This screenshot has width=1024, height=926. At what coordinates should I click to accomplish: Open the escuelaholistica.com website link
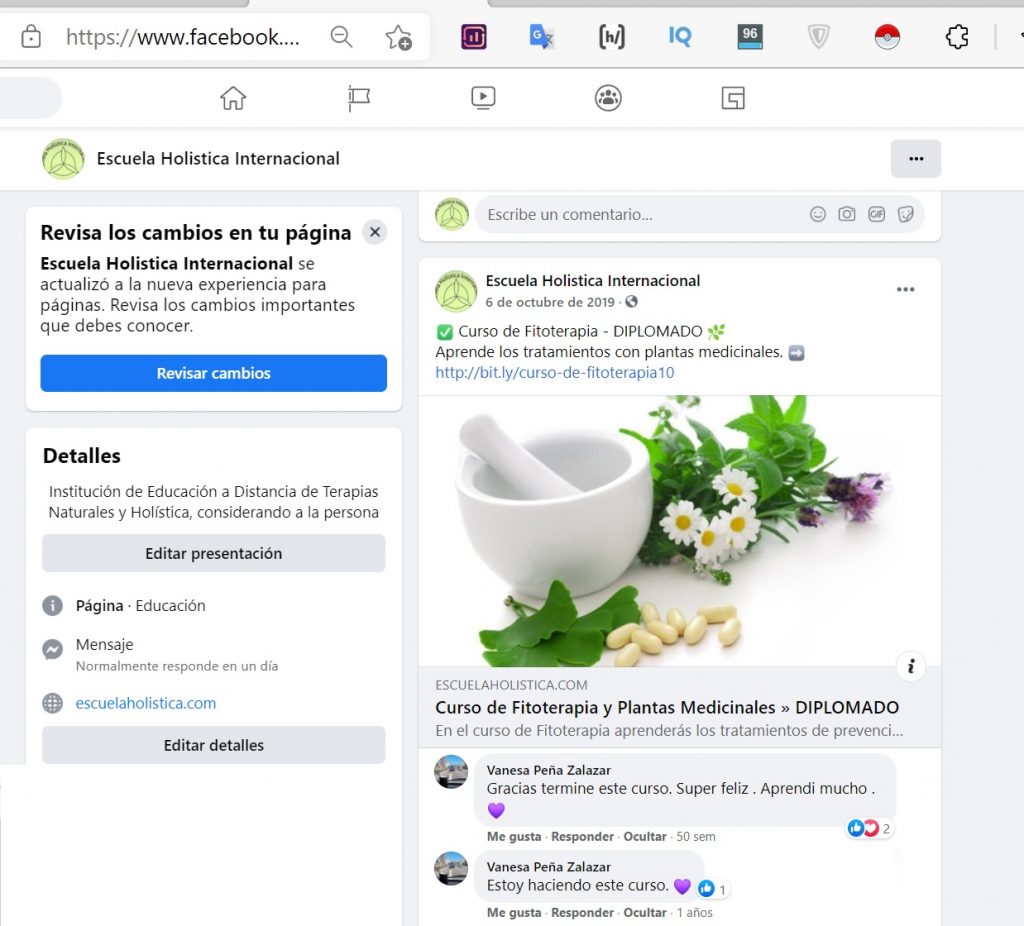(x=146, y=703)
